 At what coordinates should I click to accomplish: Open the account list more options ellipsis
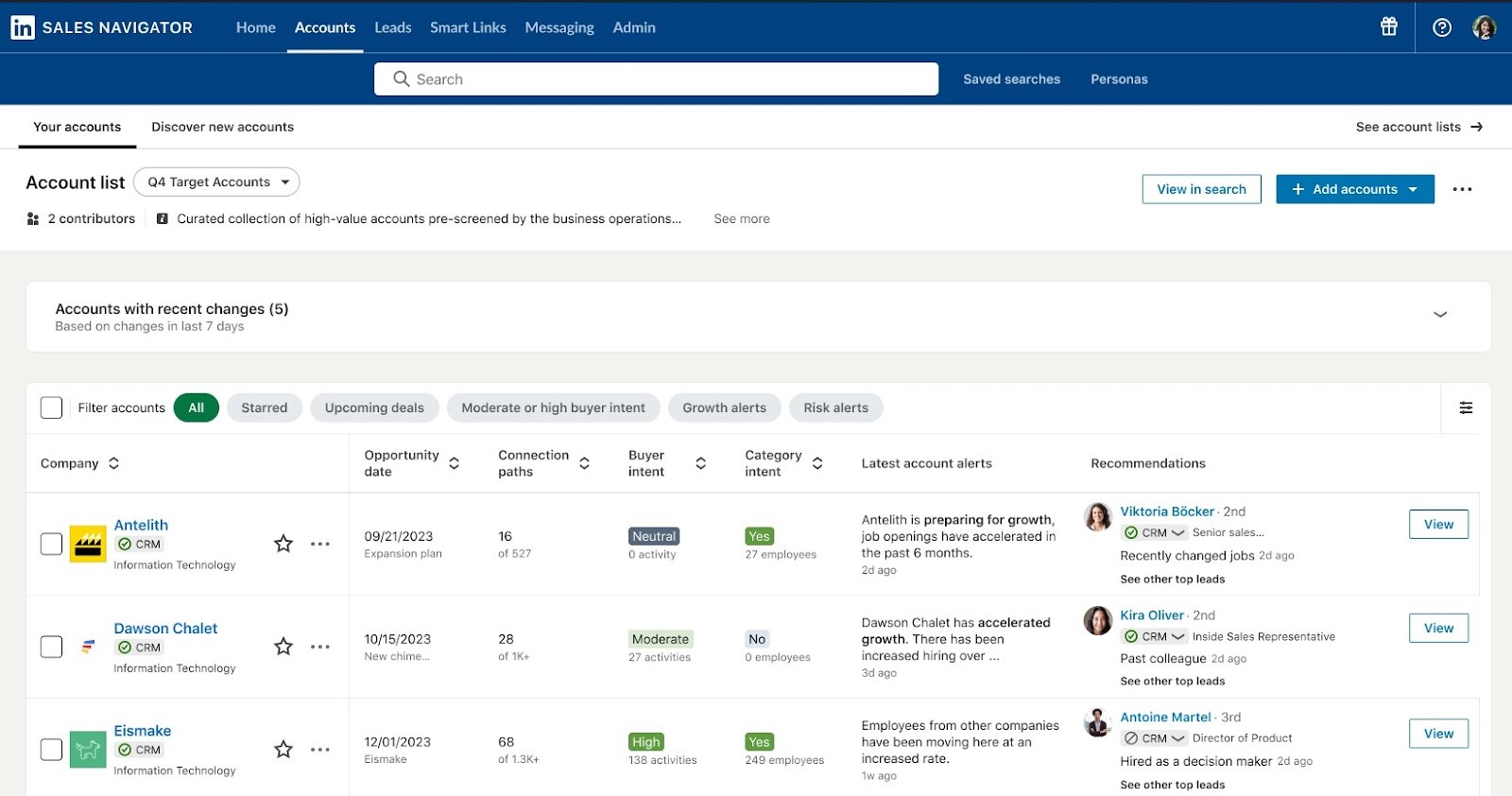[1462, 189]
